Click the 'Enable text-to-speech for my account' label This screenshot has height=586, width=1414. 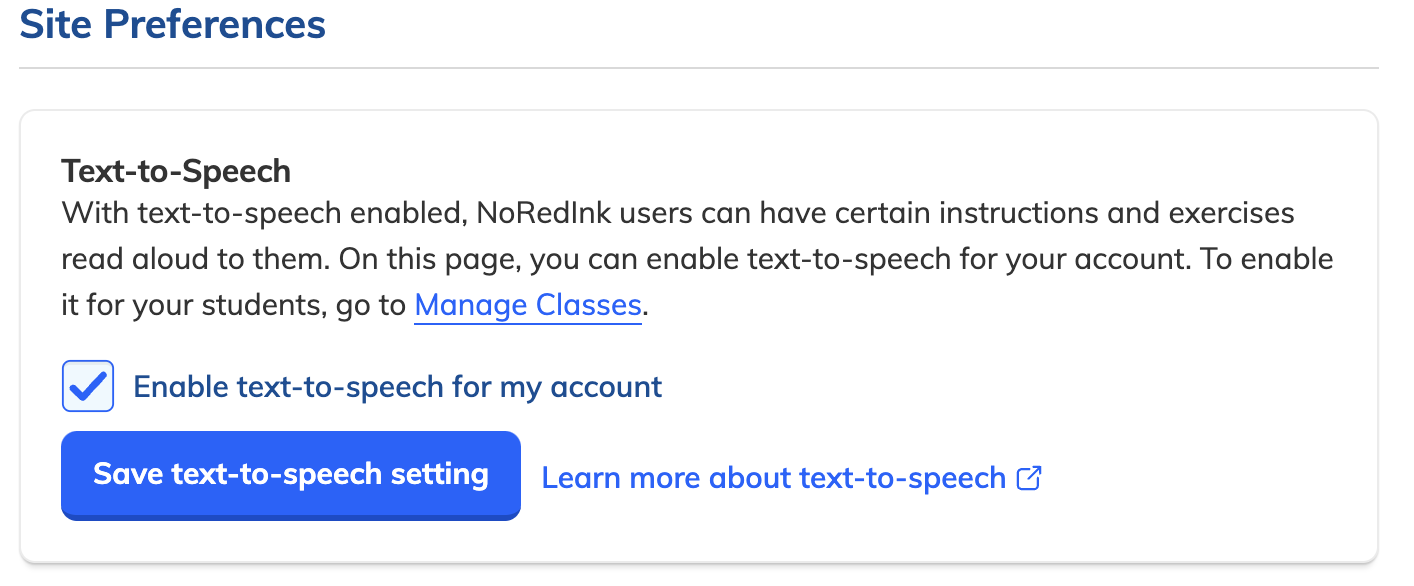(x=397, y=387)
